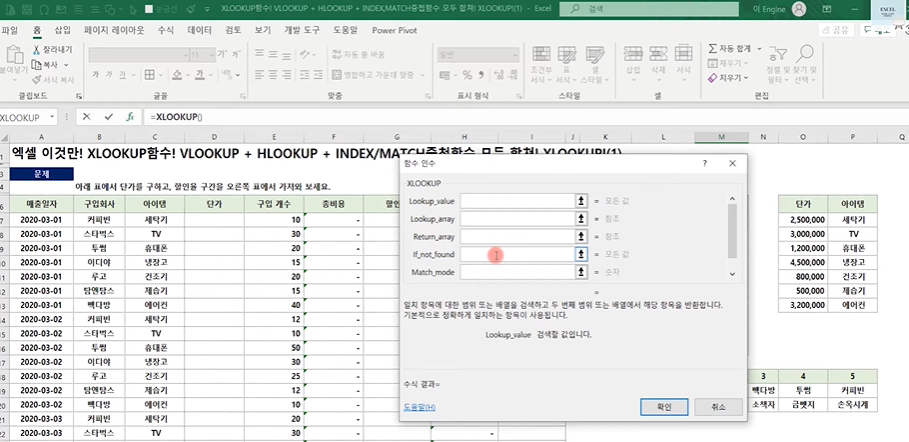
Task: Click the If_not_found input field
Action: (x=517, y=254)
